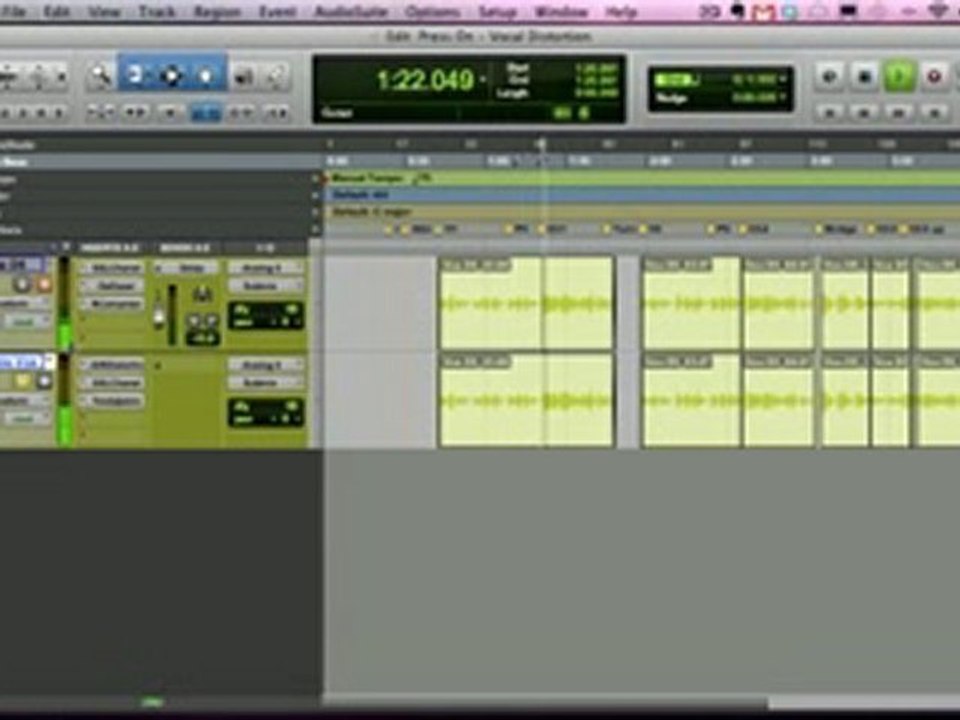Open top track's output path selector
Image resolution: width=960 pixels, height=720 pixels.
coord(266,286)
